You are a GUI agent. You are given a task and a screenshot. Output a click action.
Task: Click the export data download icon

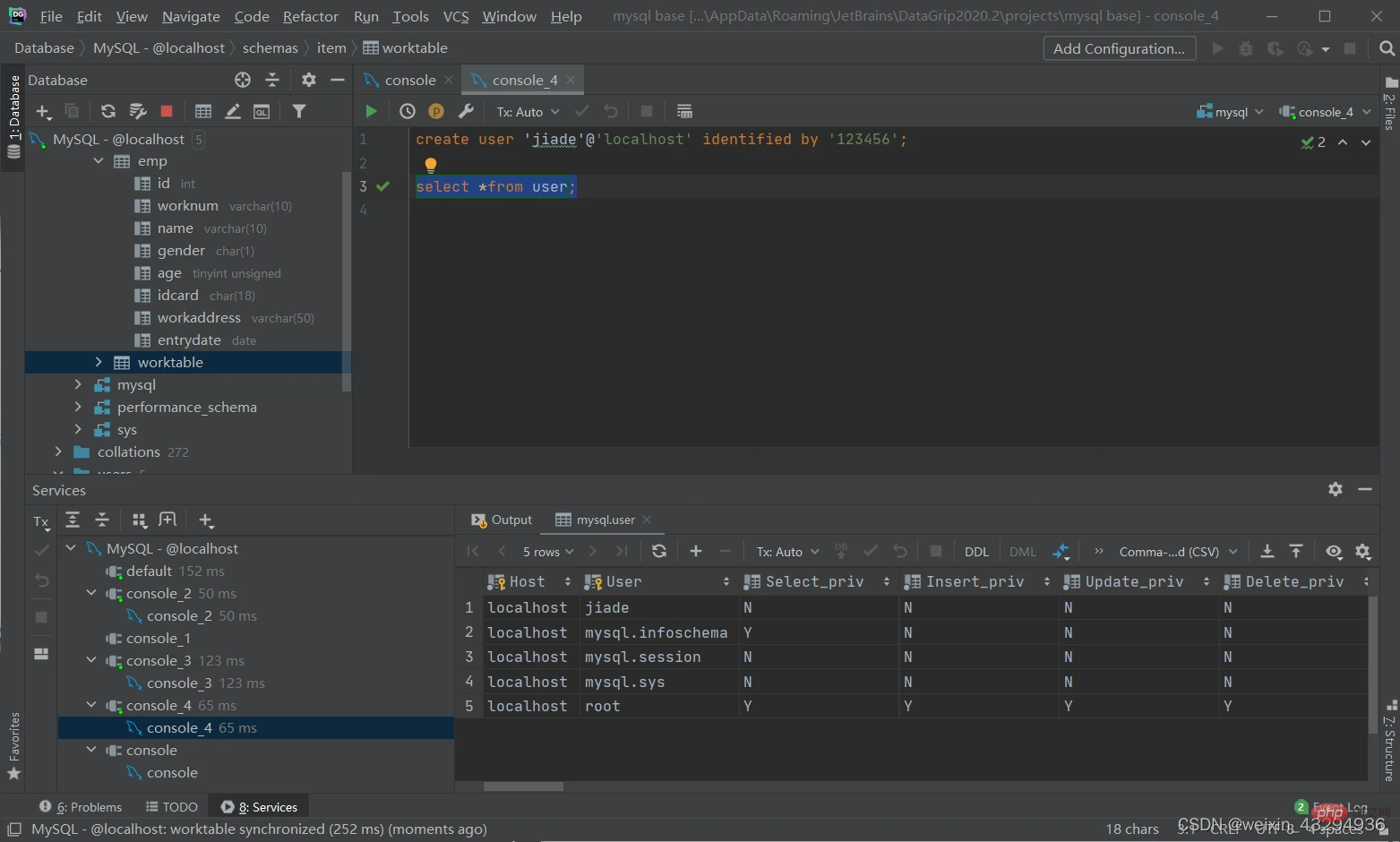pos(1267,551)
